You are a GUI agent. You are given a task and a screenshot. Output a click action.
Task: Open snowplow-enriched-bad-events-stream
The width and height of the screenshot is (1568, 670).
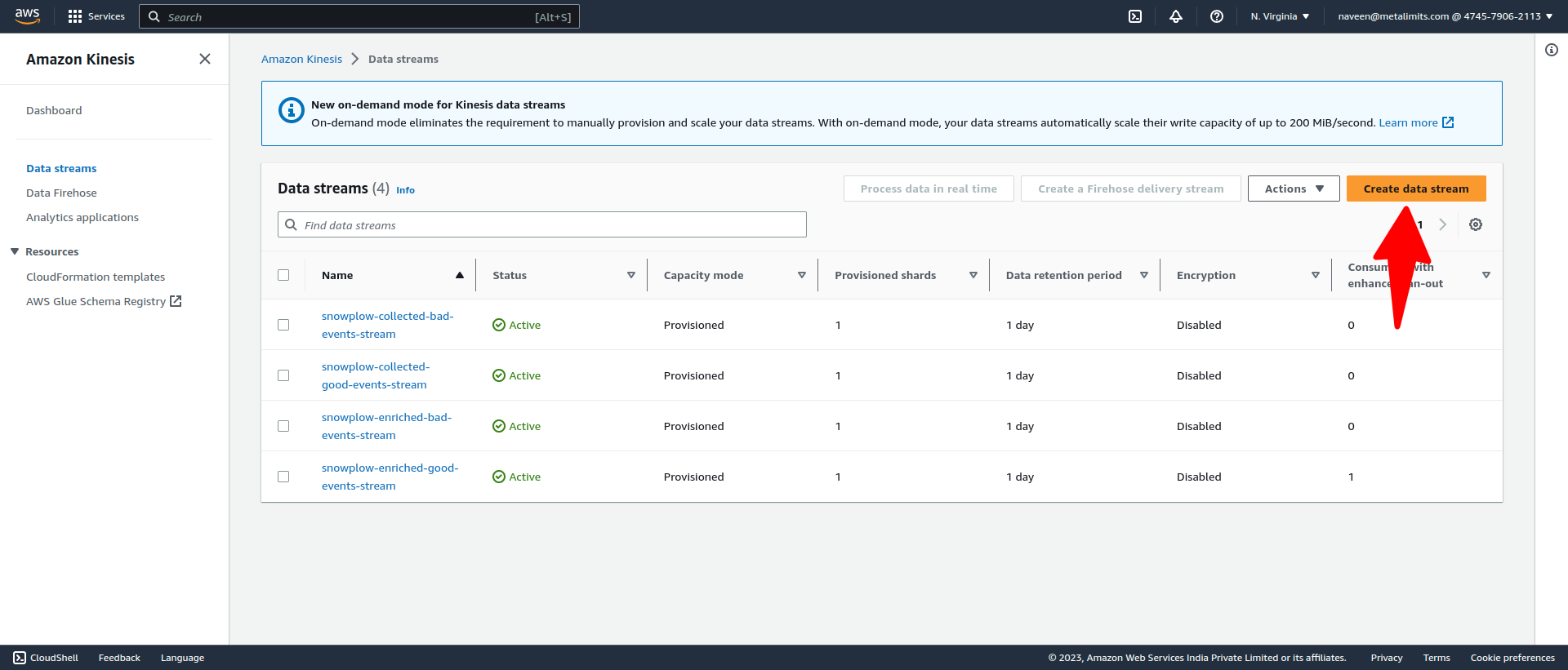tap(386, 426)
